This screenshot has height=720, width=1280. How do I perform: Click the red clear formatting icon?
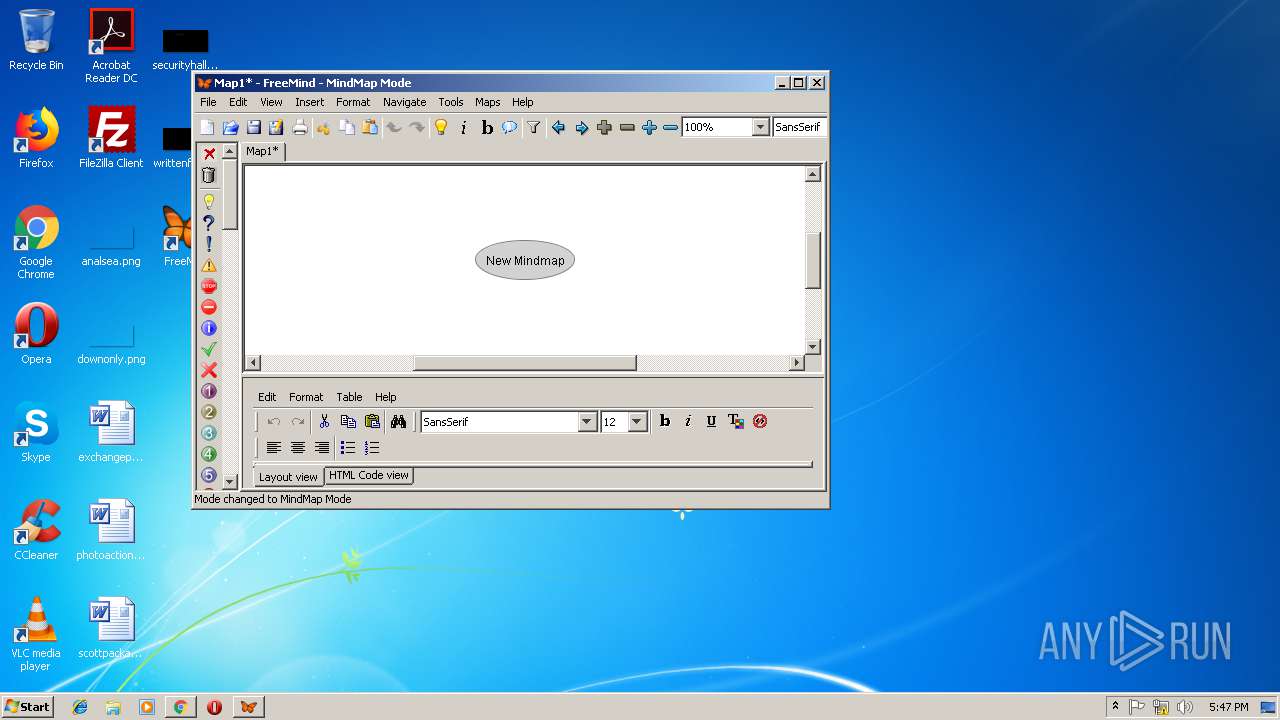760,421
